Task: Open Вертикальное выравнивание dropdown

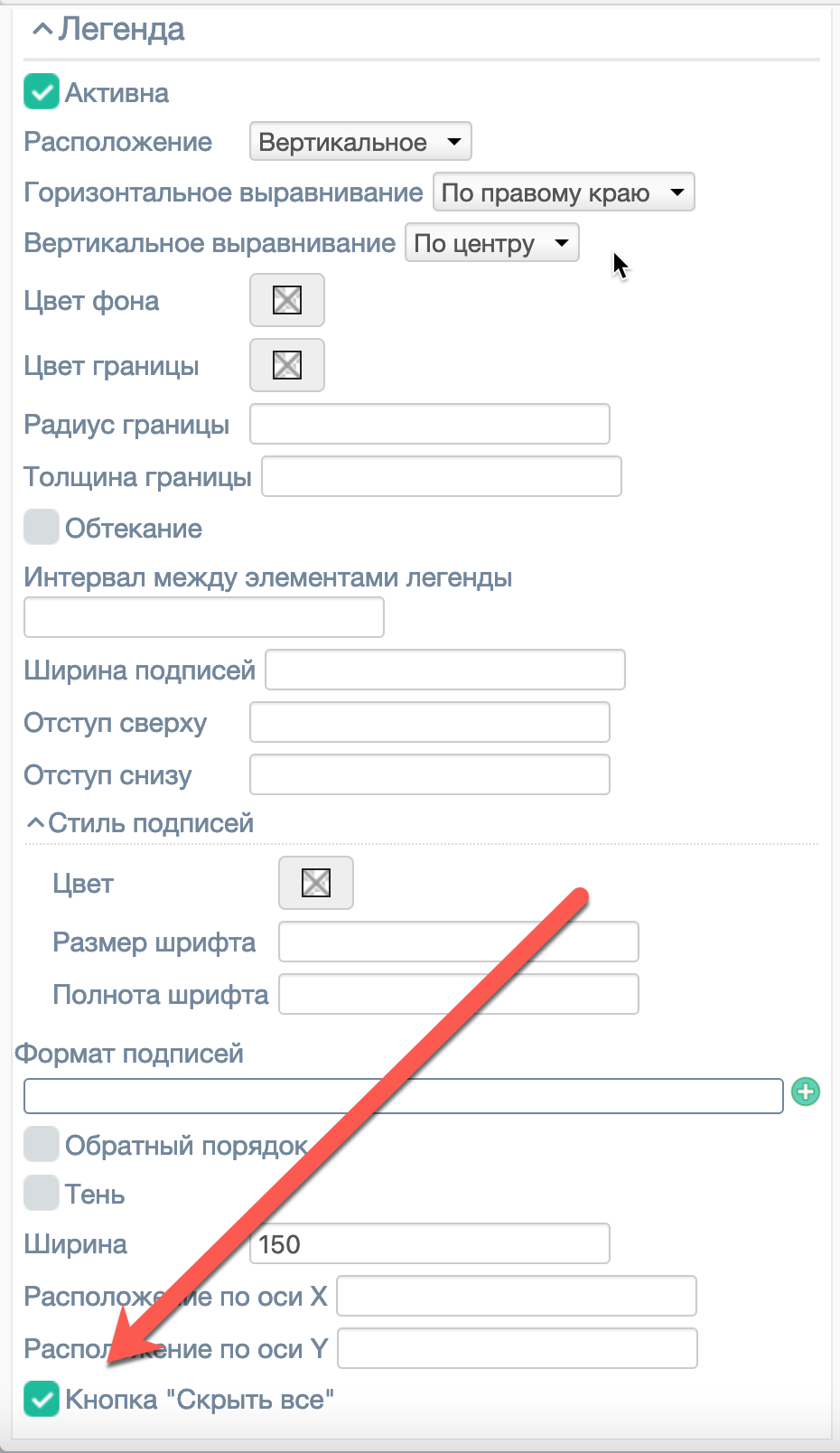Action: pyautogui.click(x=491, y=243)
